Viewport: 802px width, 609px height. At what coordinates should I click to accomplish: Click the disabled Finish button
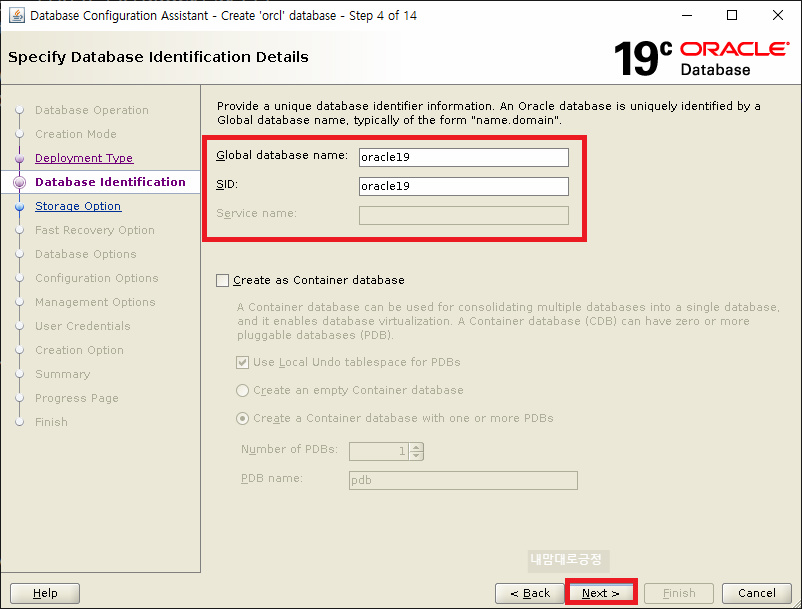coord(679,593)
